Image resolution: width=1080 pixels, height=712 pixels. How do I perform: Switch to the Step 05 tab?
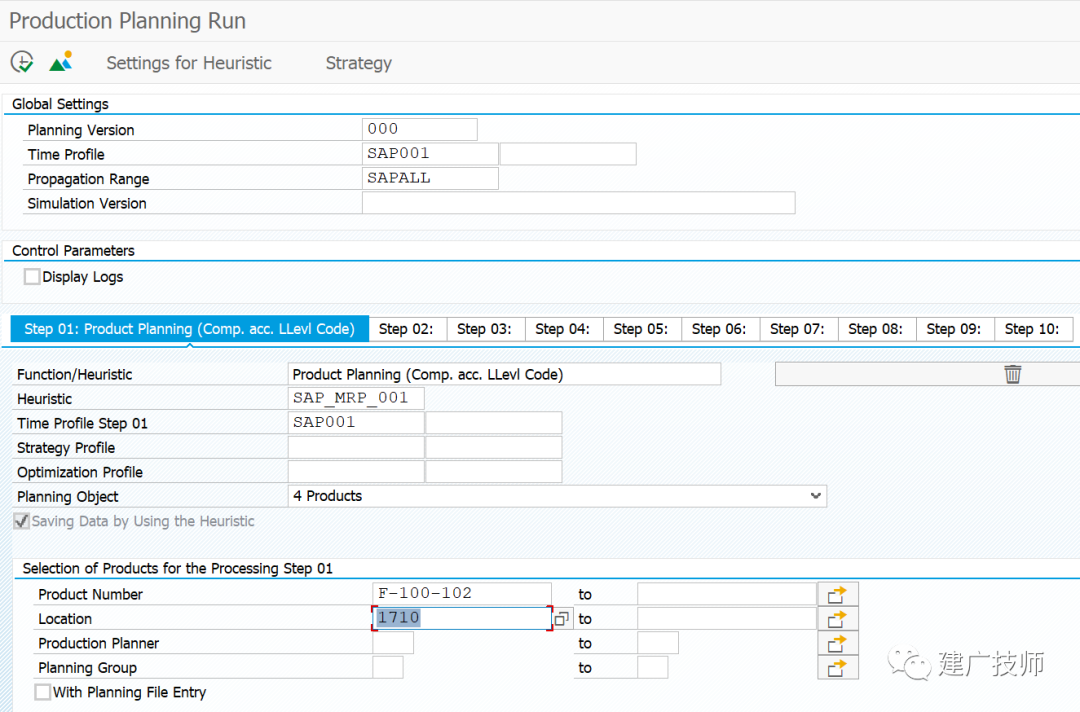pyautogui.click(x=641, y=328)
